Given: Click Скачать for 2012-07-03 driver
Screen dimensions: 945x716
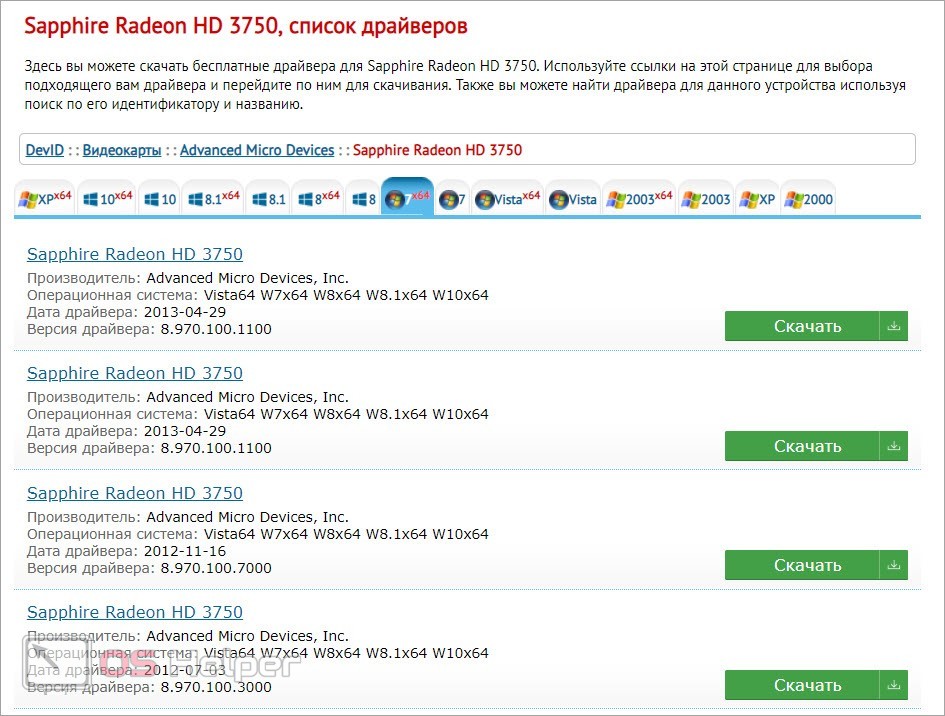Looking at the screenshot, I should tap(807, 685).
